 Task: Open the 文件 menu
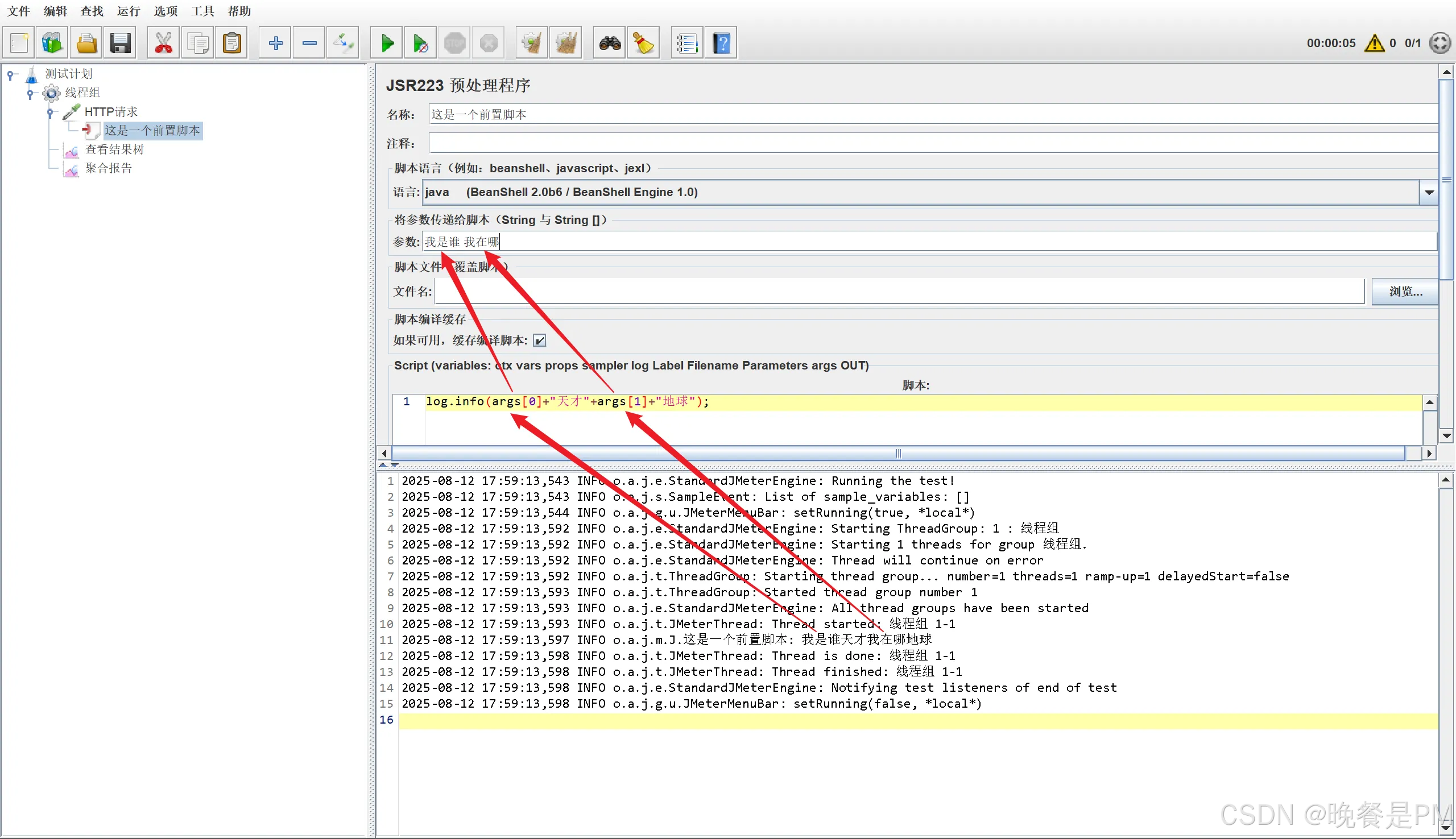[x=18, y=11]
